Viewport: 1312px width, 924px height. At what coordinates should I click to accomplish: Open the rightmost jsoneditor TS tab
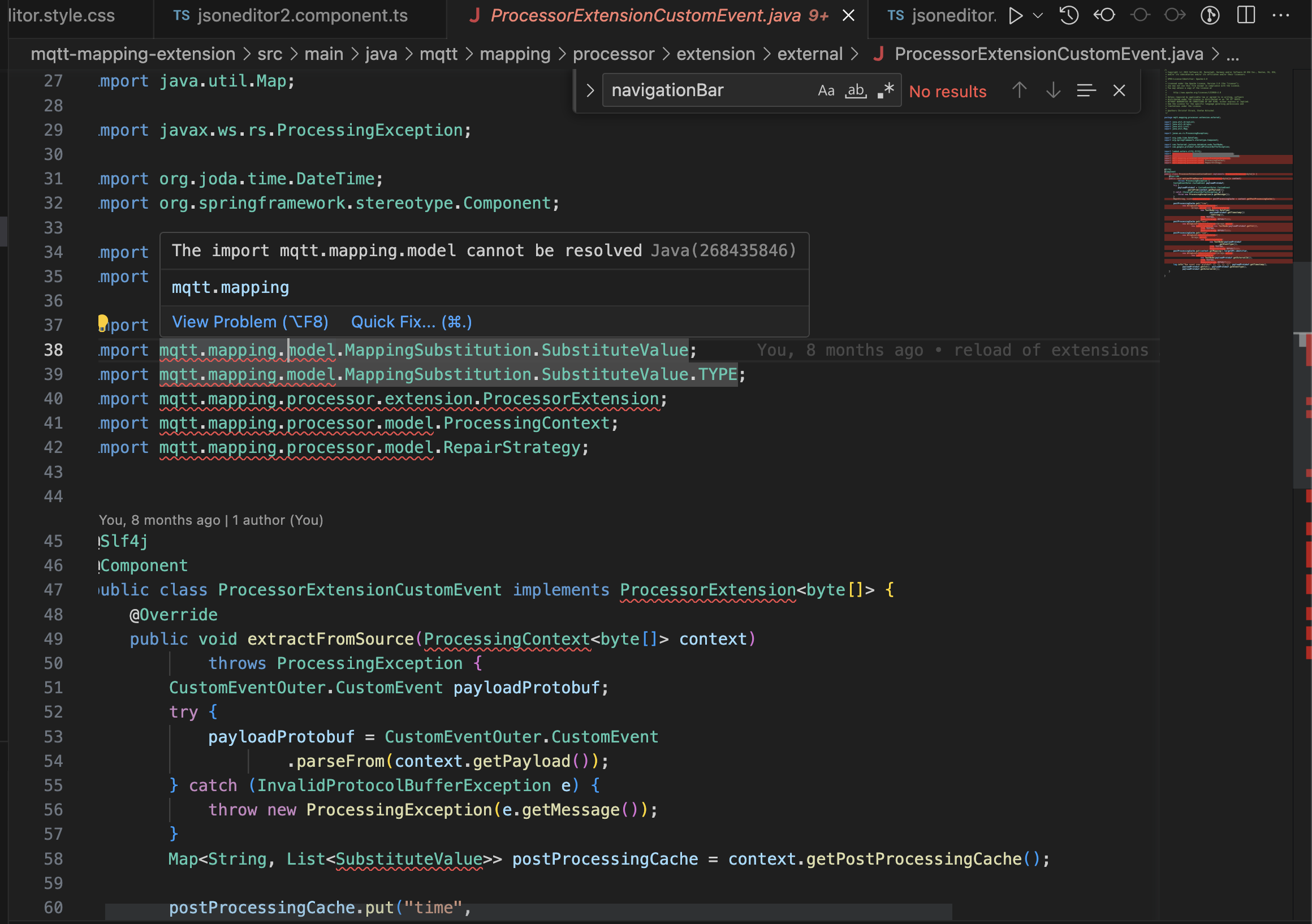(940, 15)
